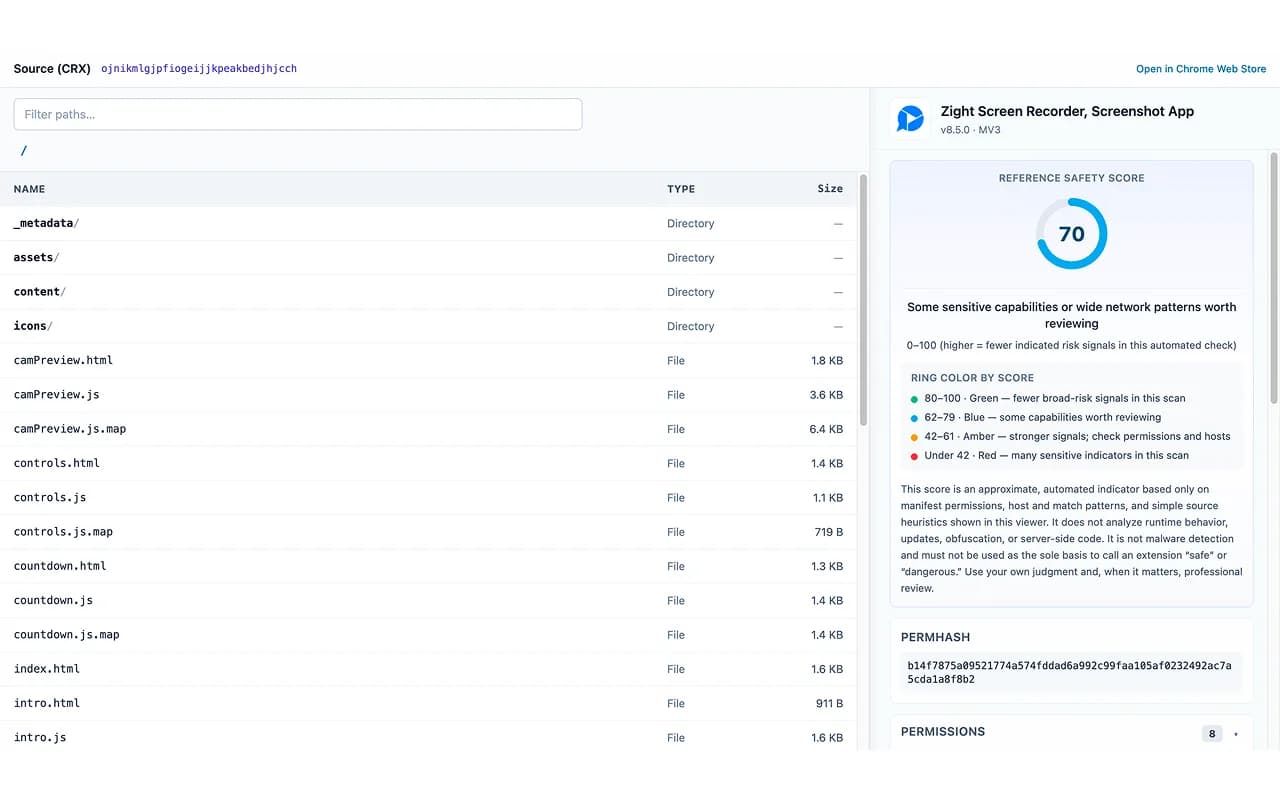Open the intro.html file

47,703
